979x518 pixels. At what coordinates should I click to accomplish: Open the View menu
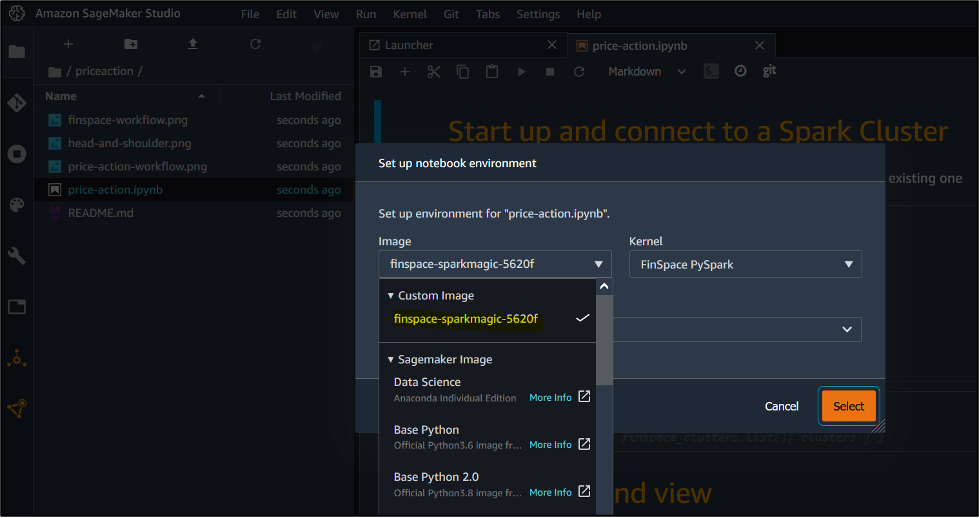(327, 14)
